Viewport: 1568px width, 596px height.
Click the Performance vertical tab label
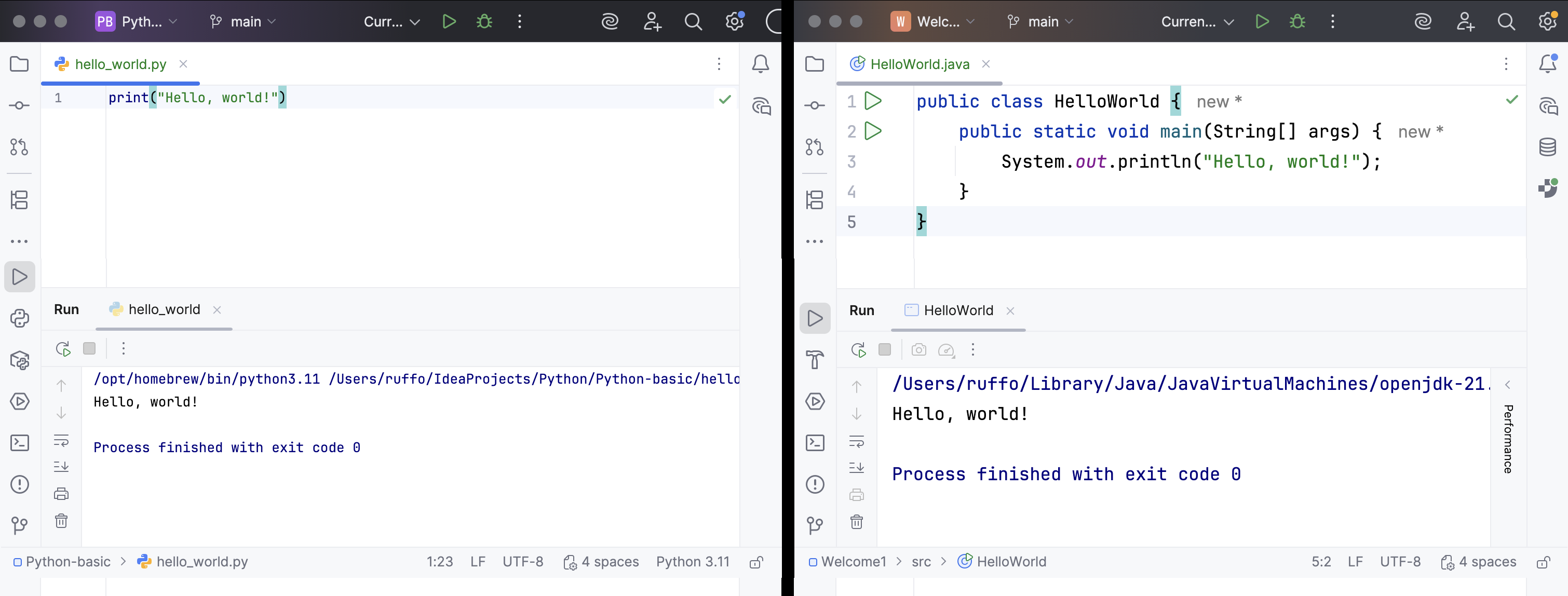(x=1508, y=438)
